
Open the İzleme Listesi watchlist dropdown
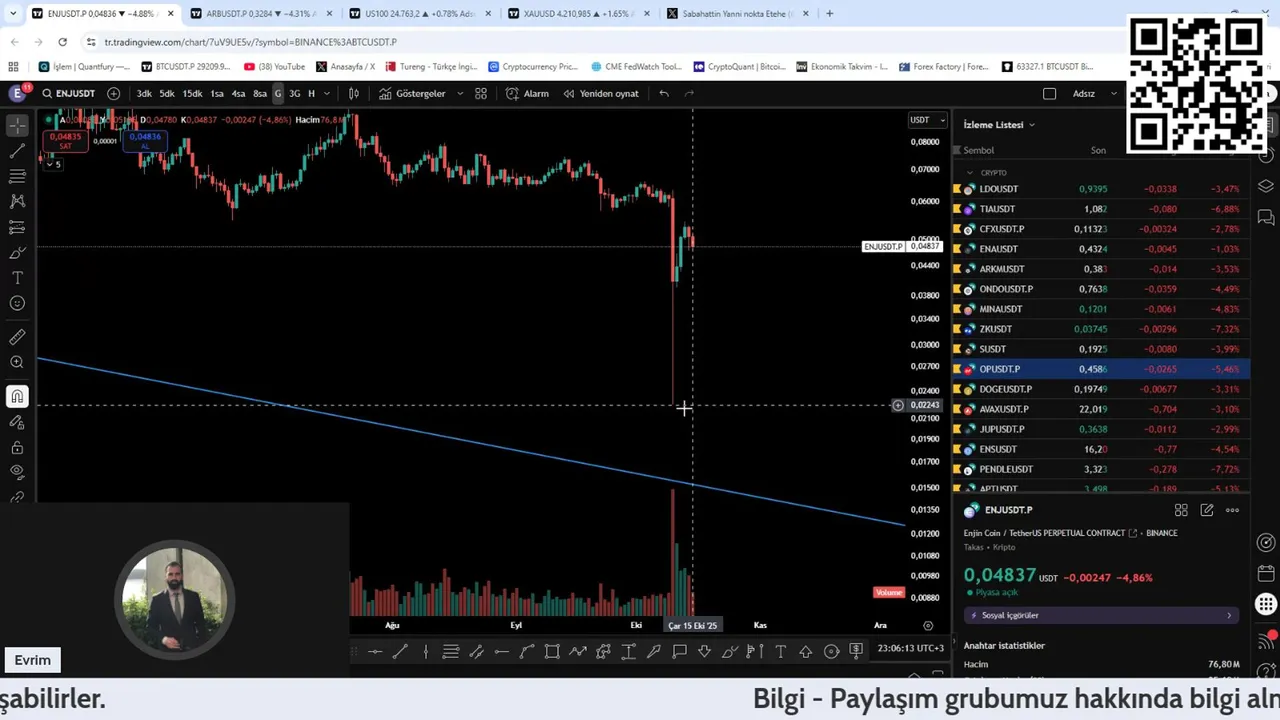point(999,125)
